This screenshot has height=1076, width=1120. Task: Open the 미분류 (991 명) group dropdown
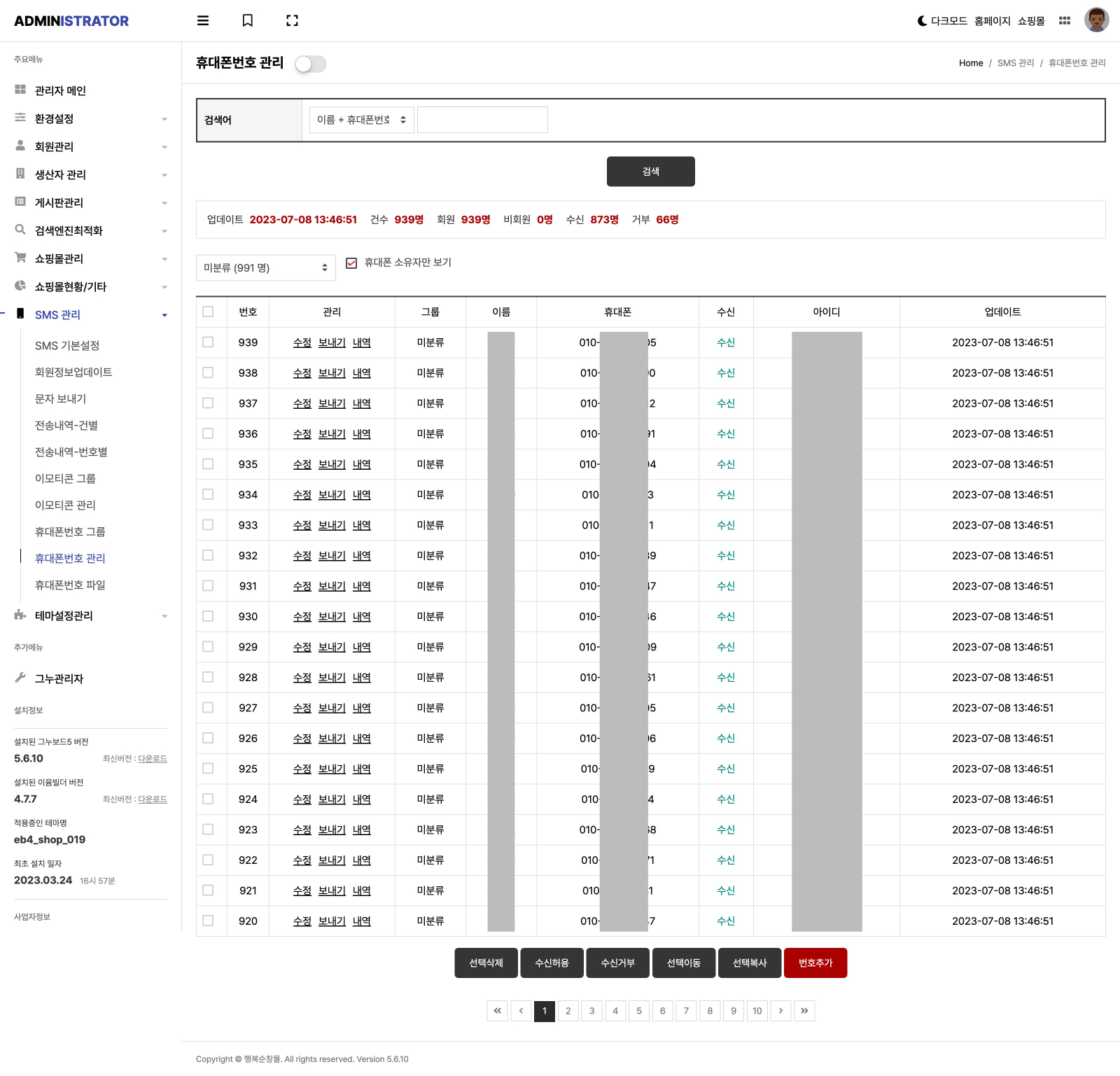point(266,267)
